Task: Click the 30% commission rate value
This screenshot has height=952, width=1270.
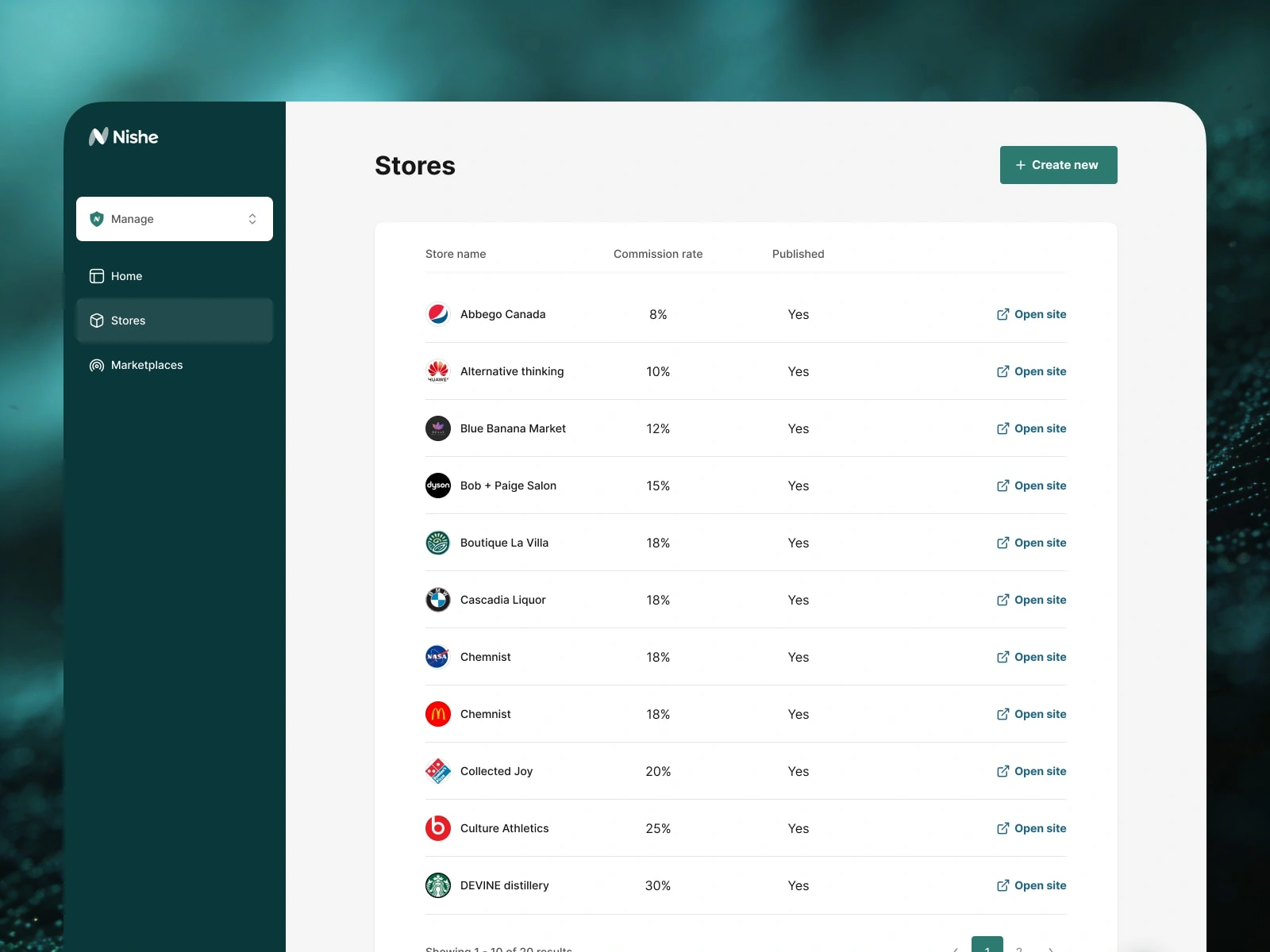Action: pos(658,885)
